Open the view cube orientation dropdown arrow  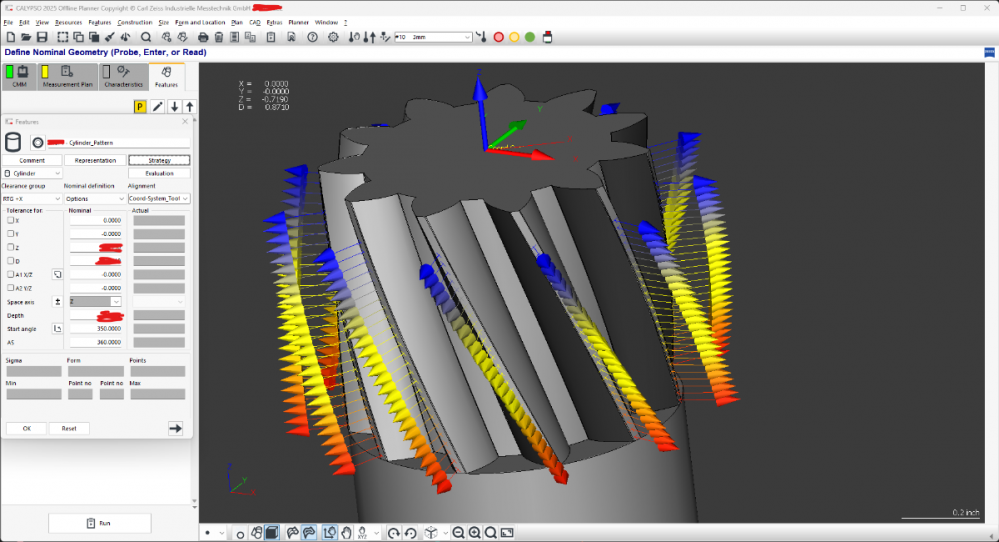pyautogui.click(x=445, y=533)
